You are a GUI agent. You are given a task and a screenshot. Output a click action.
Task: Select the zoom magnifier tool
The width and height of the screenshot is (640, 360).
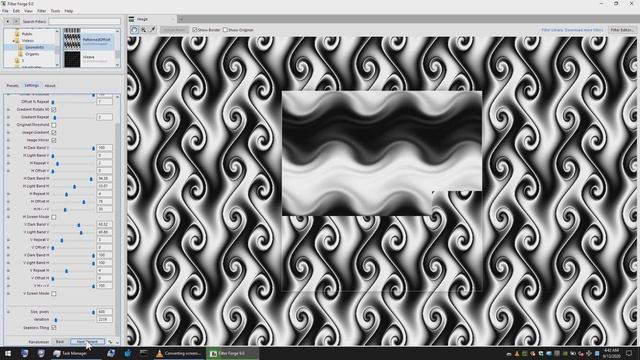coord(144,29)
